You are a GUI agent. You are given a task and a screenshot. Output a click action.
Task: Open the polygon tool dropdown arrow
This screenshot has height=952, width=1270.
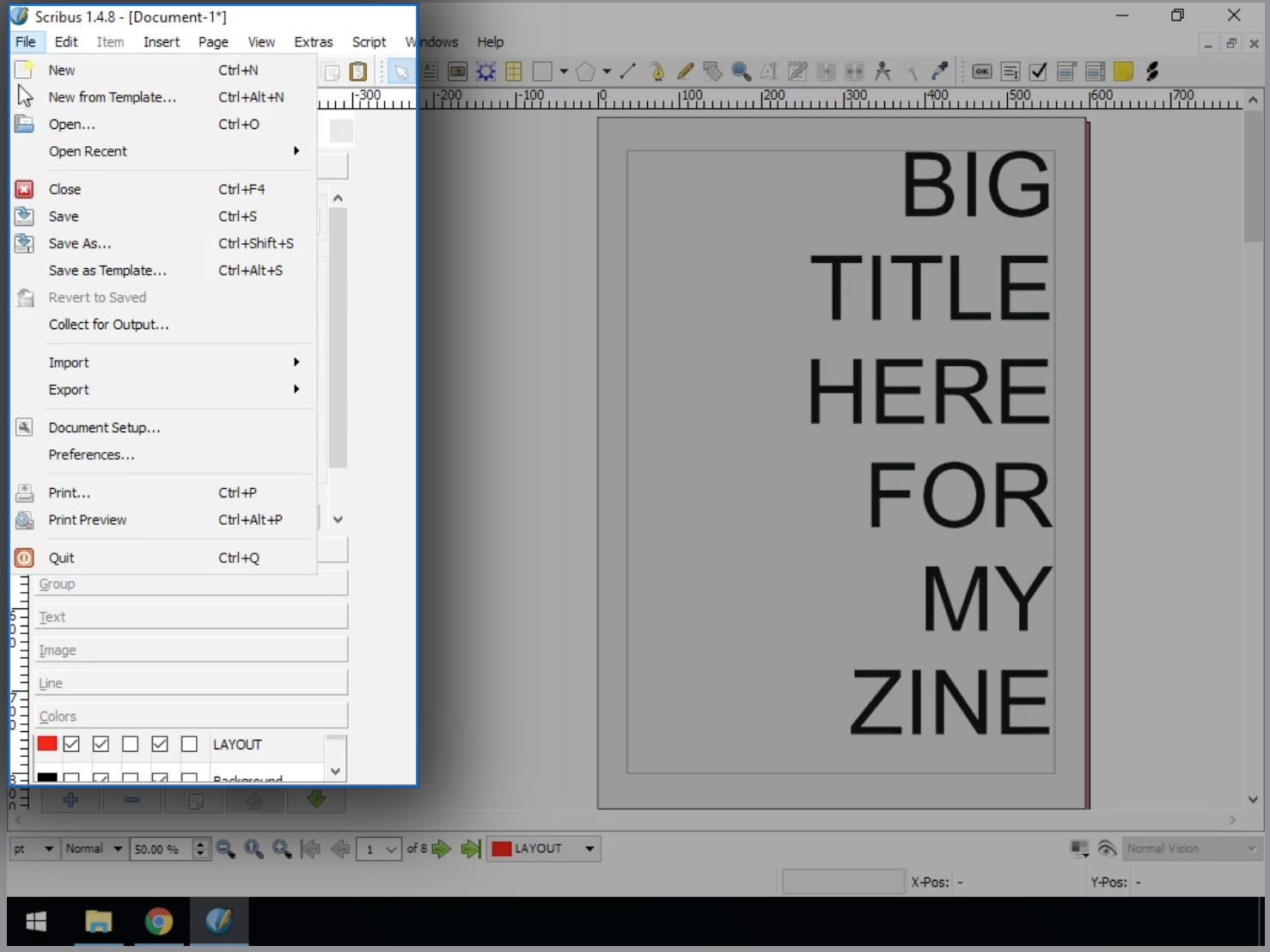click(607, 72)
